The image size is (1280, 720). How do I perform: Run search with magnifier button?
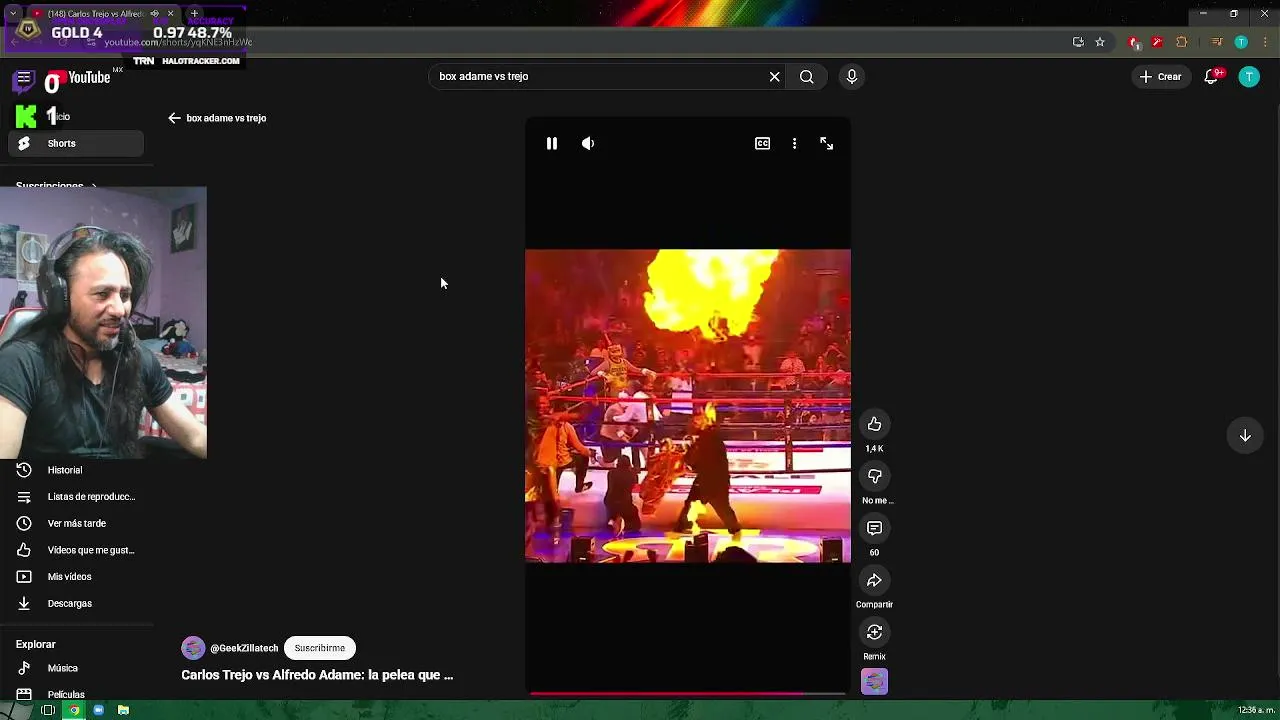click(806, 77)
